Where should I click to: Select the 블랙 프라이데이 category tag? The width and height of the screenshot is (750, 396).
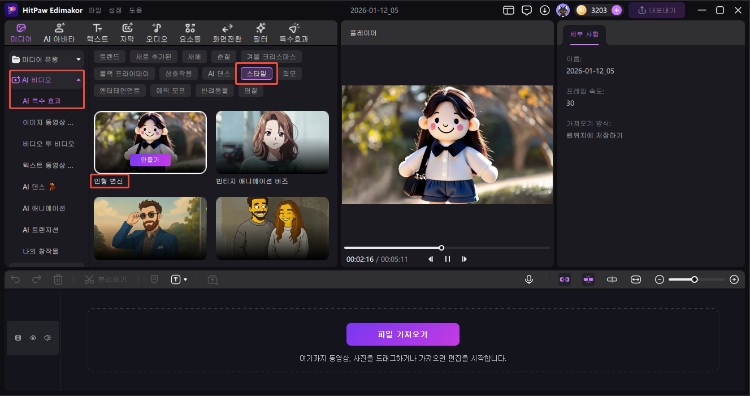pyautogui.click(x=124, y=73)
